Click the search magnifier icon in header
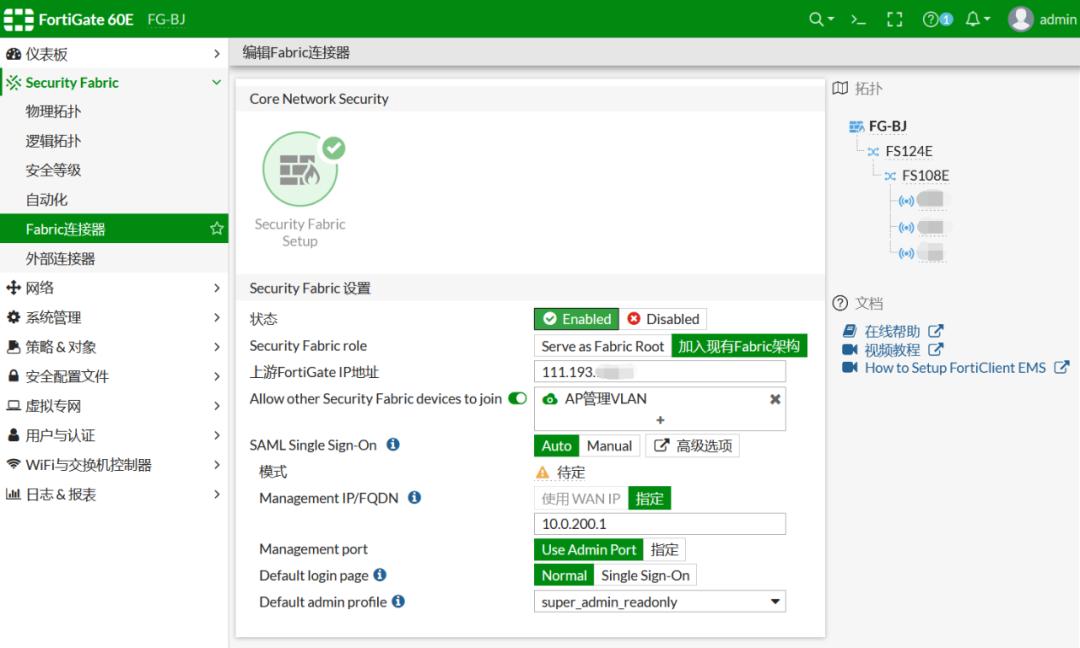Viewport: 1080px width, 648px height. [818, 19]
